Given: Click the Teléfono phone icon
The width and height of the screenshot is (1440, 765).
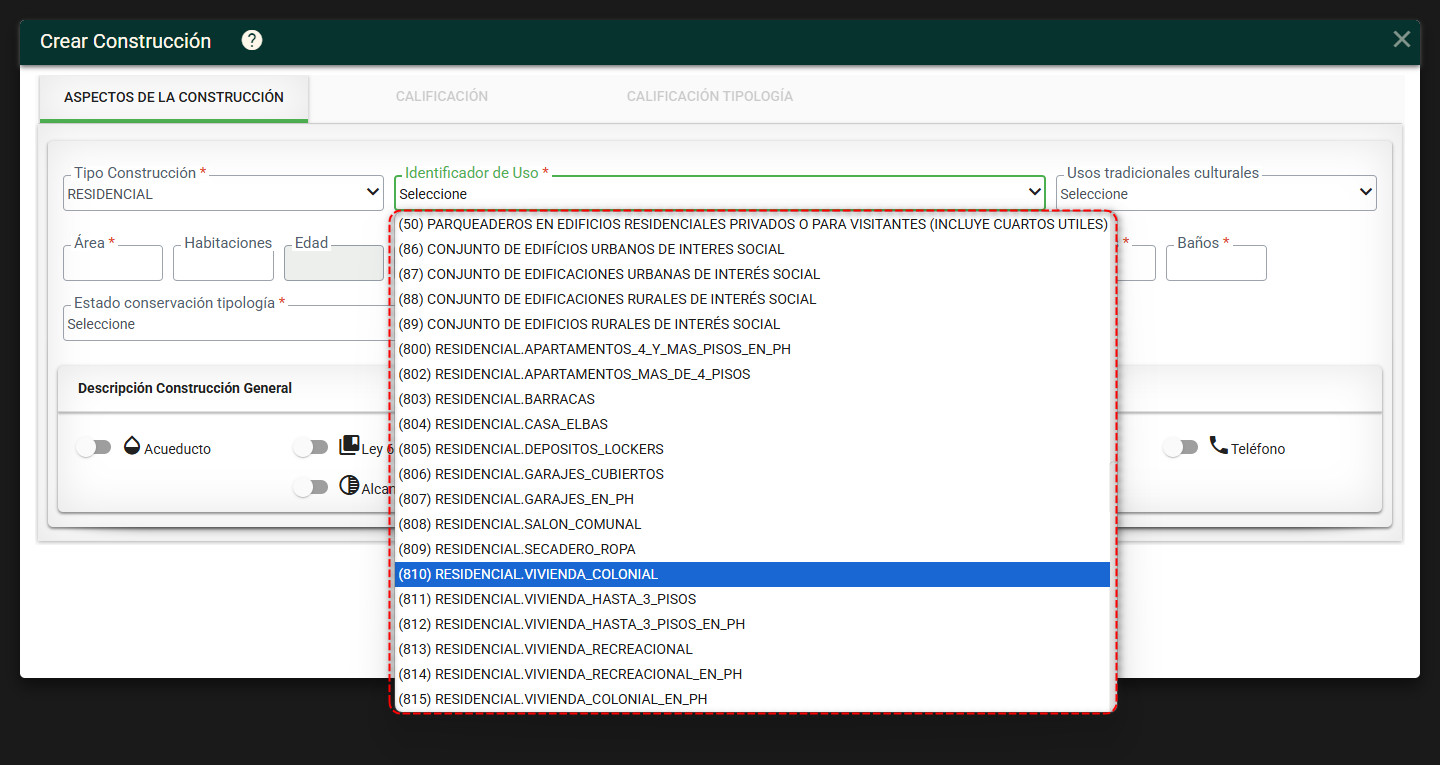Looking at the screenshot, I should coord(1218,446).
